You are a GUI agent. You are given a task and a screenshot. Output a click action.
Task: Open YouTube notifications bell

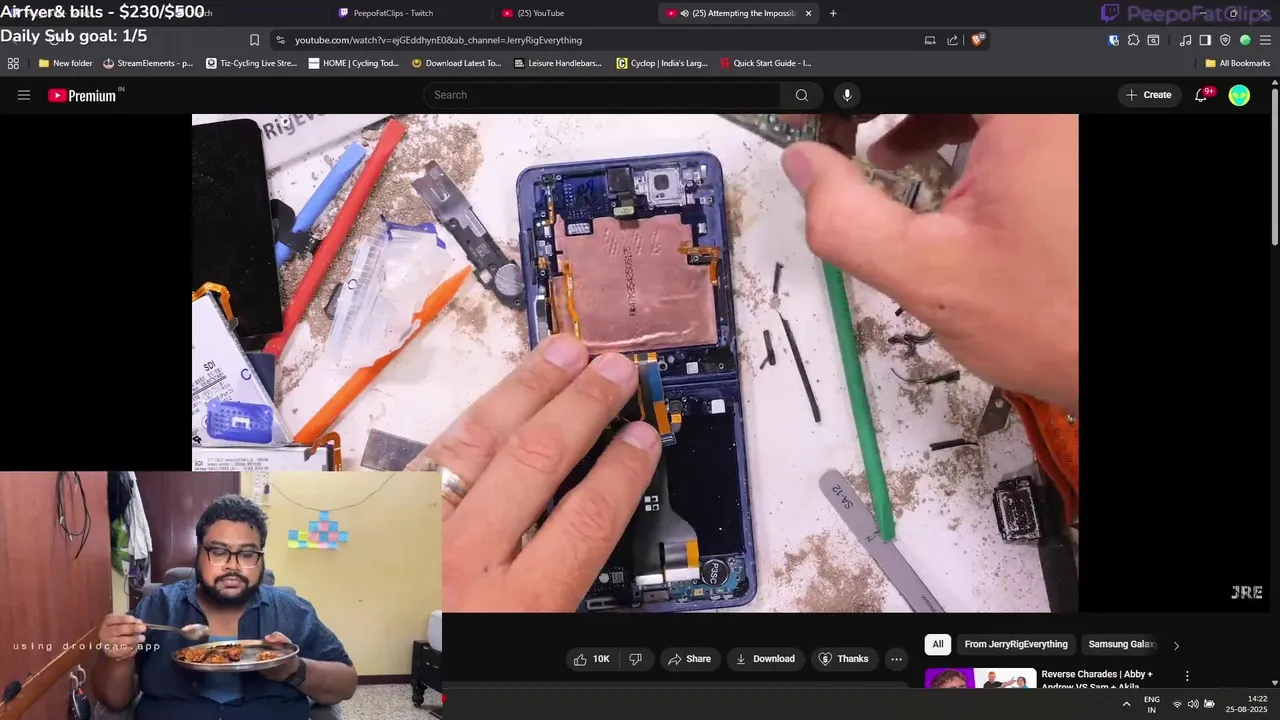click(x=1201, y=95)
